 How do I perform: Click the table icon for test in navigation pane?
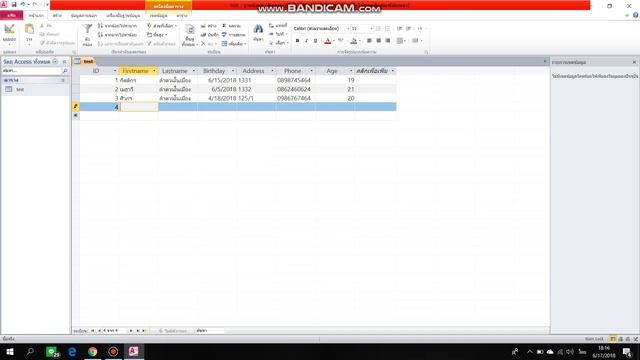tap(9, 89)
